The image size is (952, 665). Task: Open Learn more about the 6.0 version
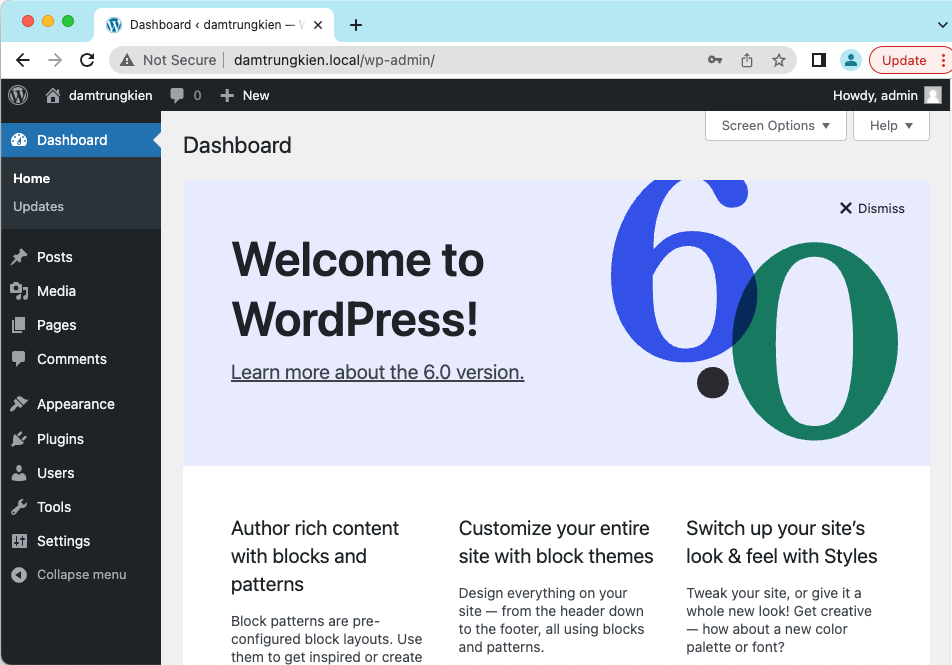coord(377,372)
